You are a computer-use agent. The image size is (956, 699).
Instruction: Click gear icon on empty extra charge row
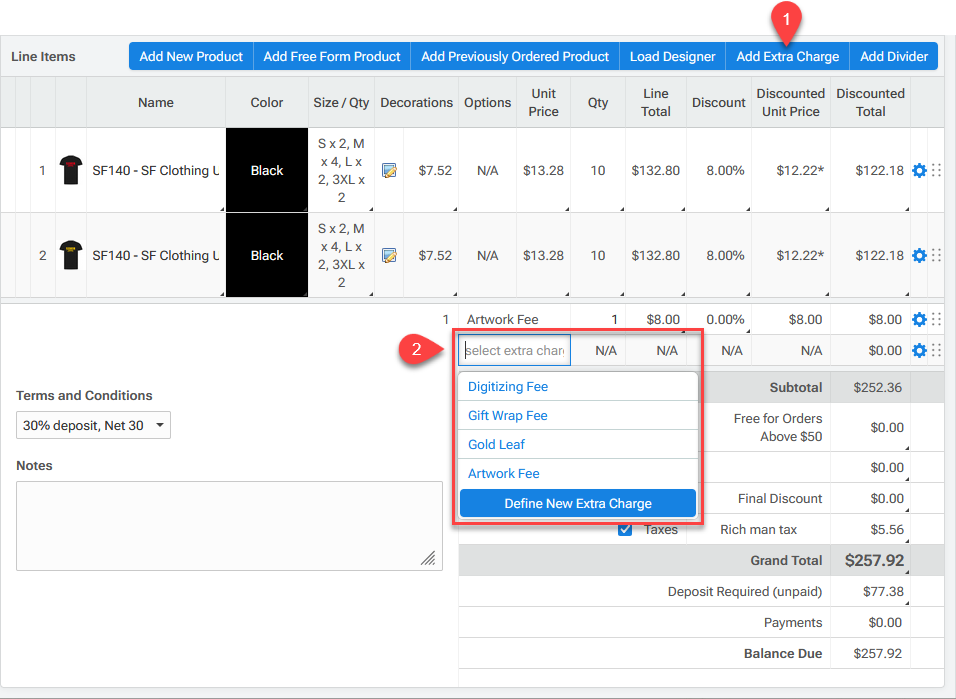point(919,351)
